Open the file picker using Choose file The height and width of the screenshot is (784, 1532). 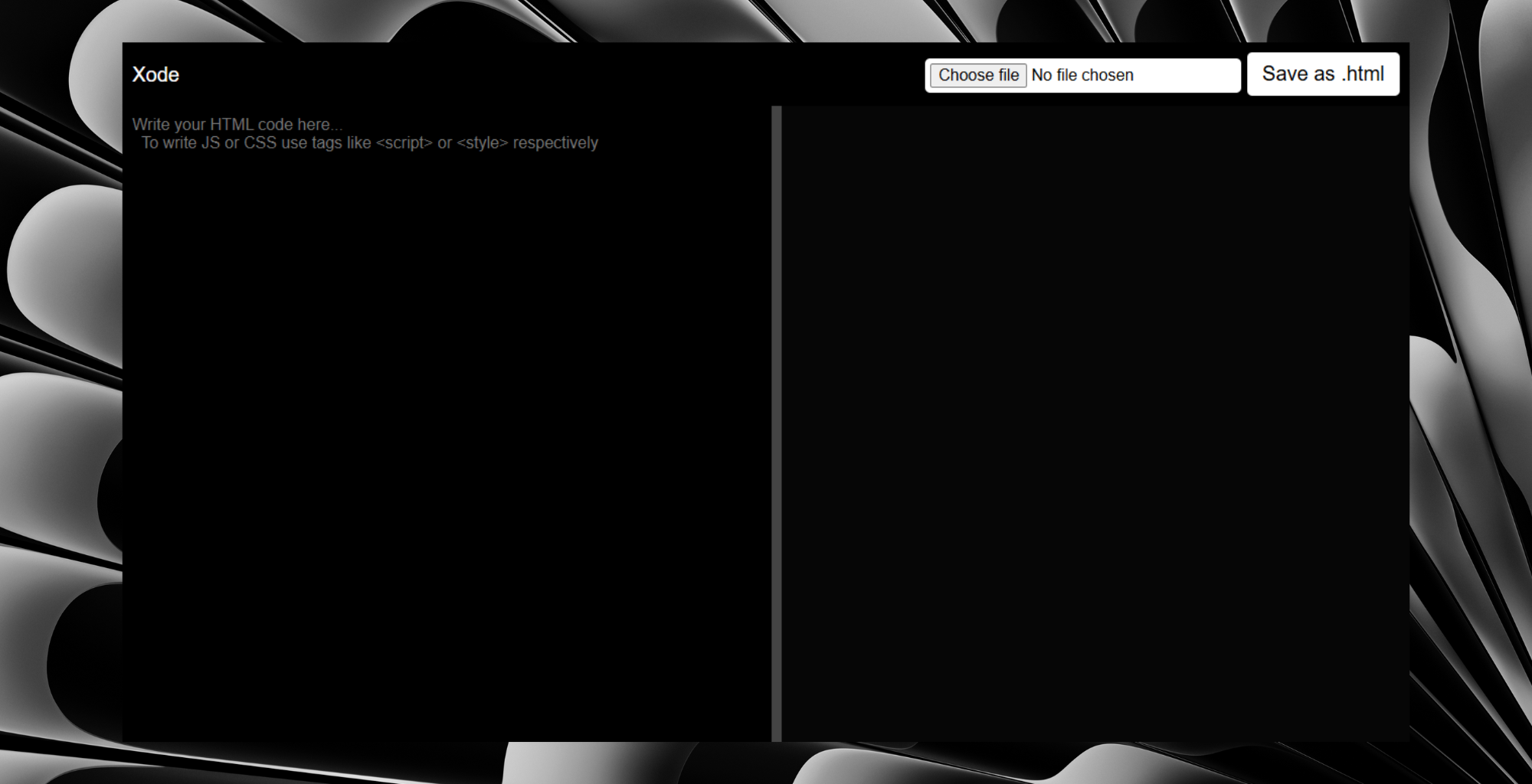click(977, 74)
